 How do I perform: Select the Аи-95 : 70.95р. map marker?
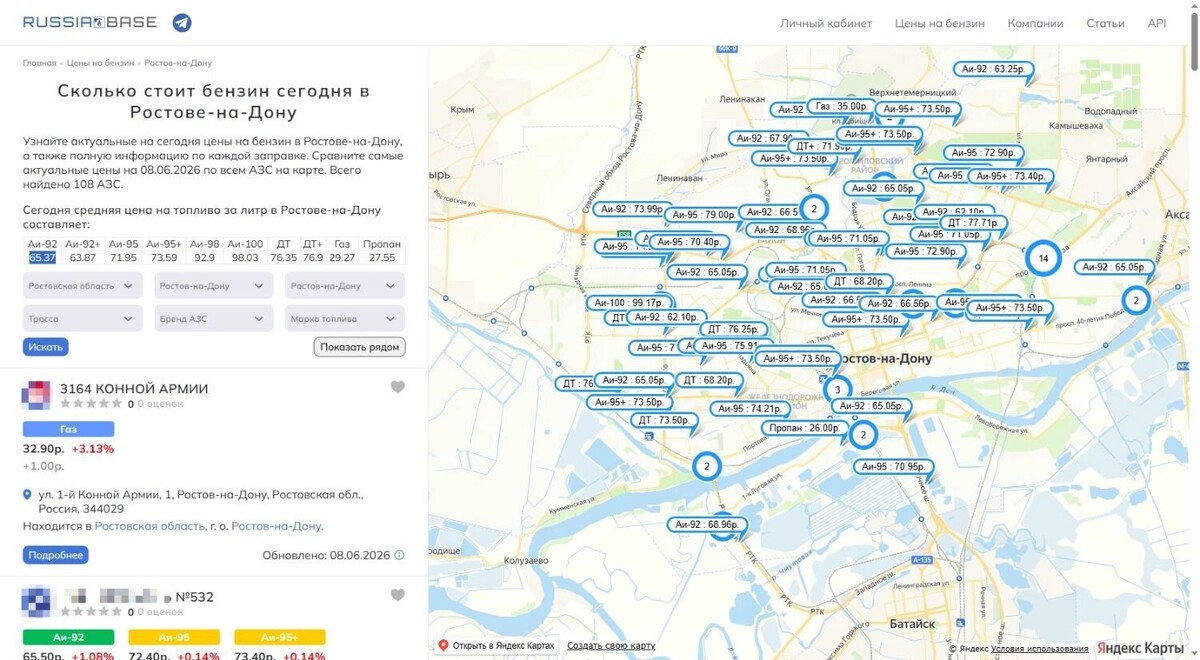[894, 467]
